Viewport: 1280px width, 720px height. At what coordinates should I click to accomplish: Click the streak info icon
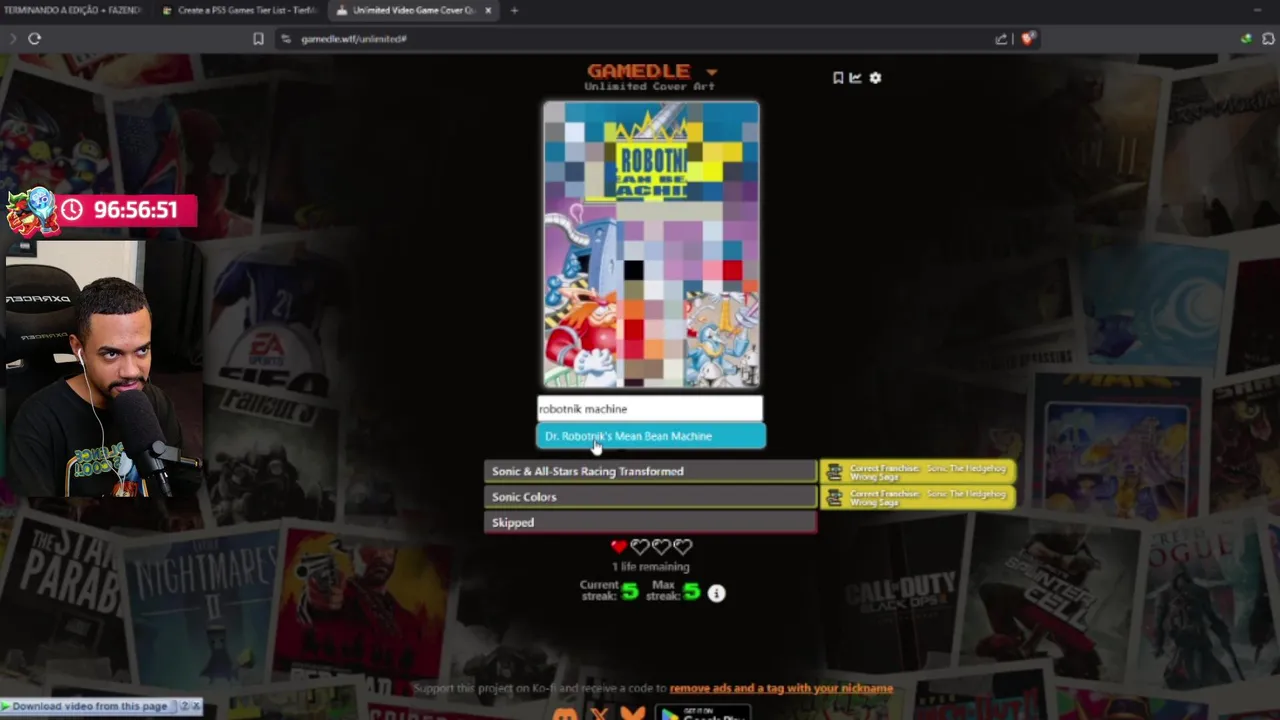[716, 593]
